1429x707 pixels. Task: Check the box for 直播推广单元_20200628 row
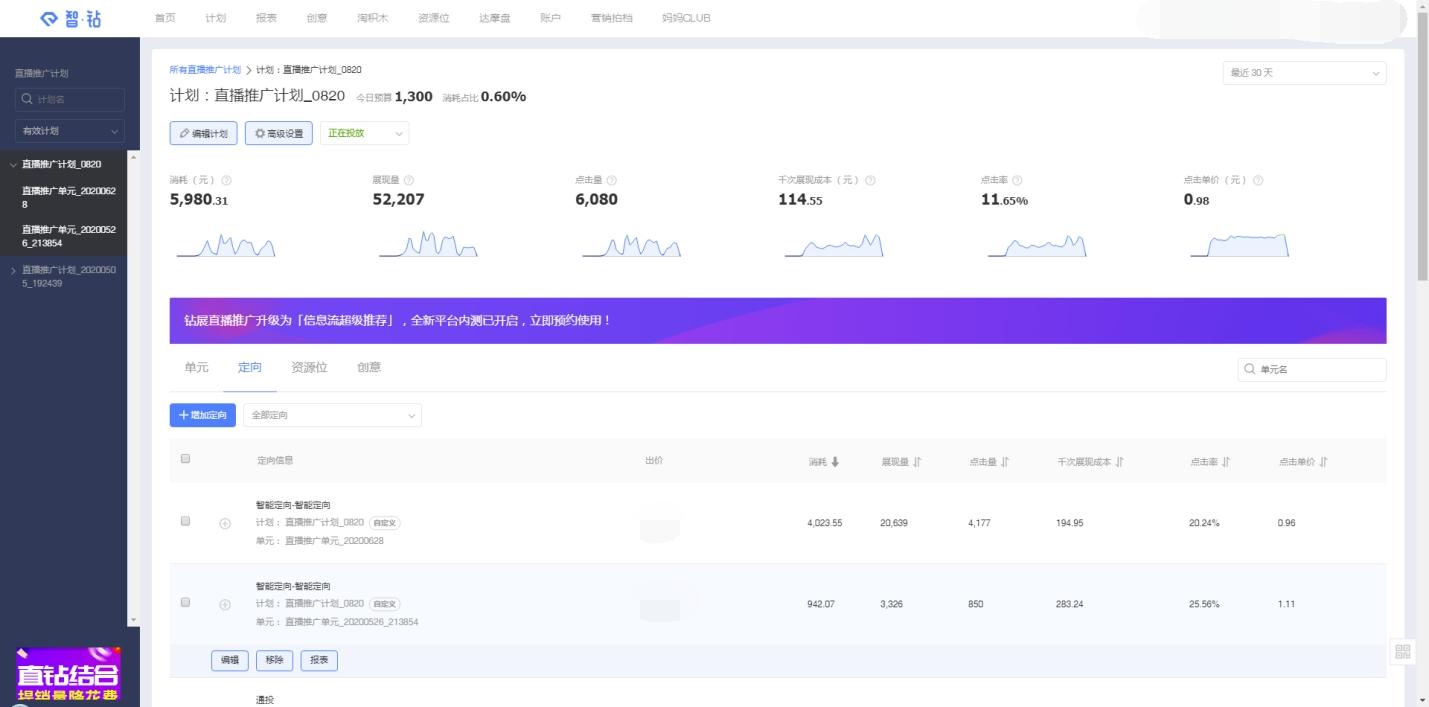coord(185,522)
